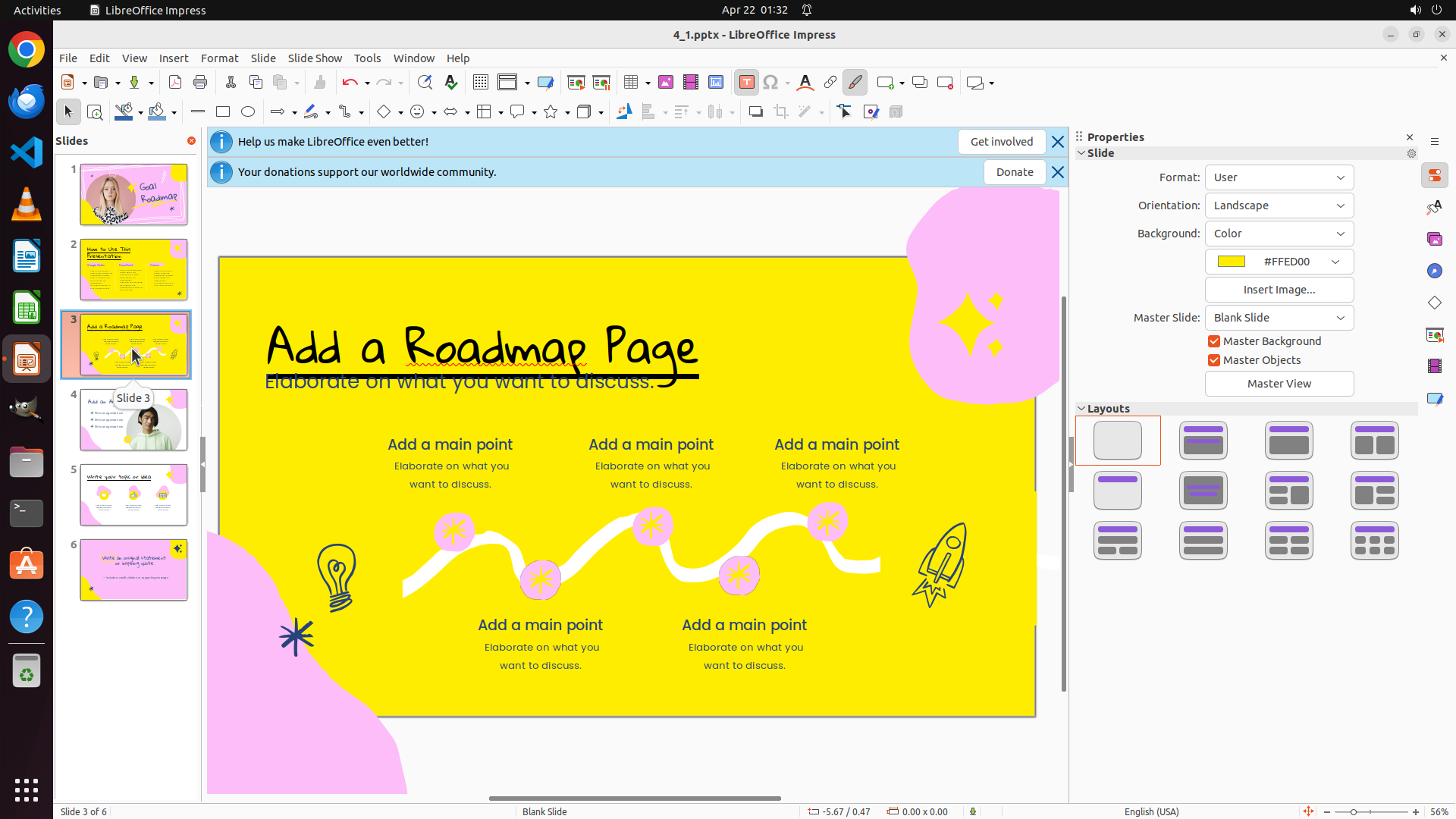The height and width of the screenshot is (819, 1456).
Task: Click the Insert Hyperlink icon
Action: [x=830, y=83]
